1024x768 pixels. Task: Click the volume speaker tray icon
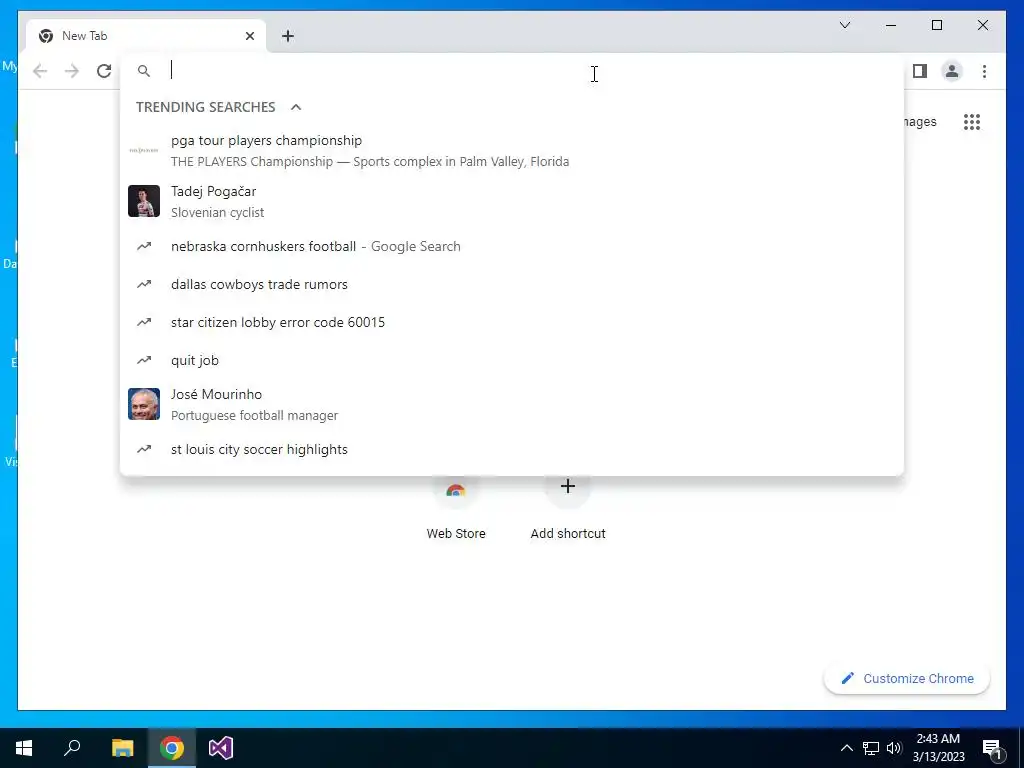[x=894, y=748]
